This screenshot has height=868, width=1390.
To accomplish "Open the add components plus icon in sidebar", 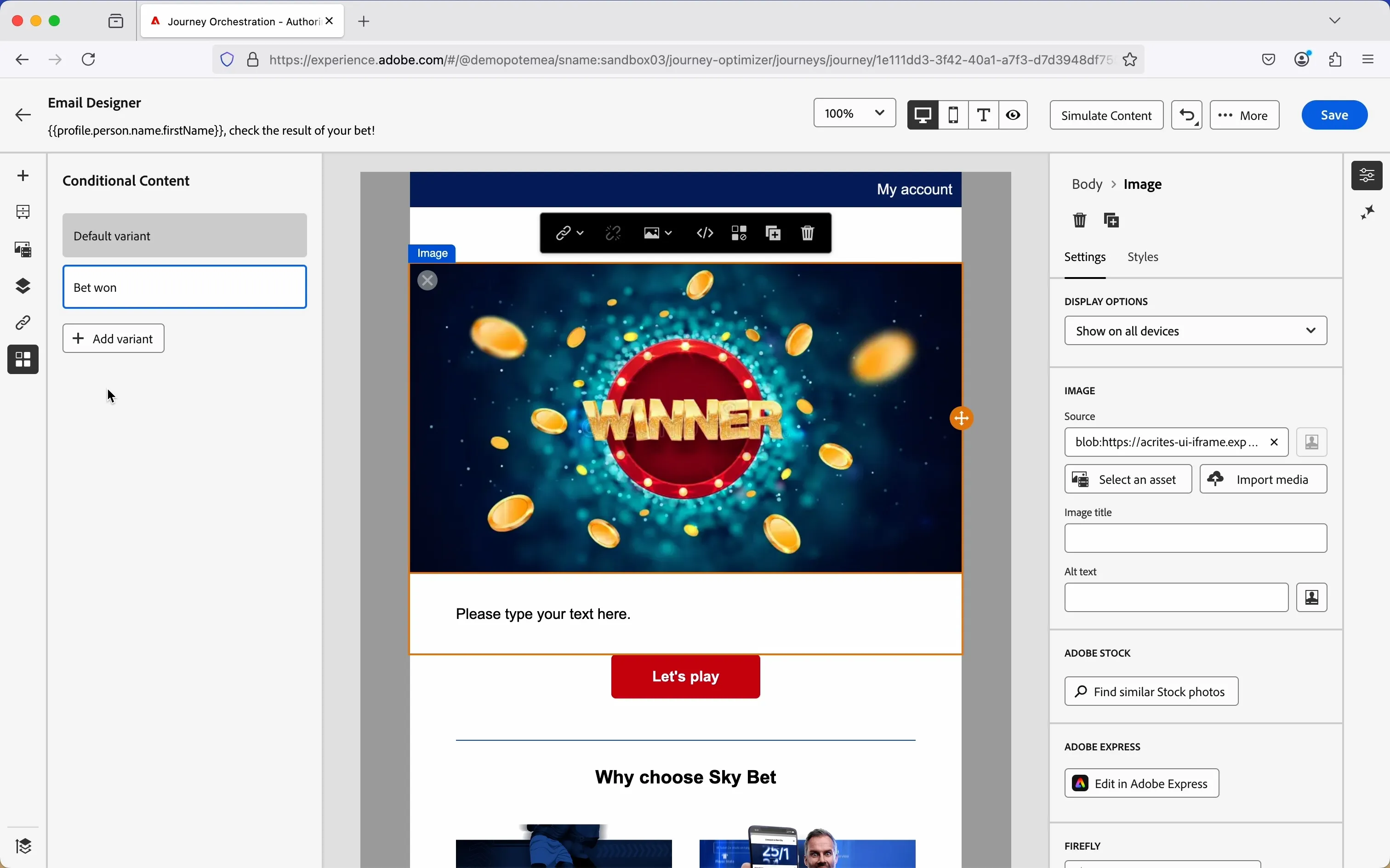I will click(x=23, y=176).
